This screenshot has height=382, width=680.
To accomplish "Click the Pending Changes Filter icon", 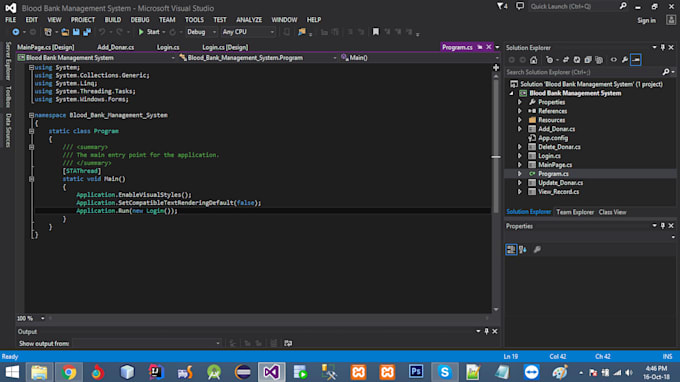I will (550, 60).
